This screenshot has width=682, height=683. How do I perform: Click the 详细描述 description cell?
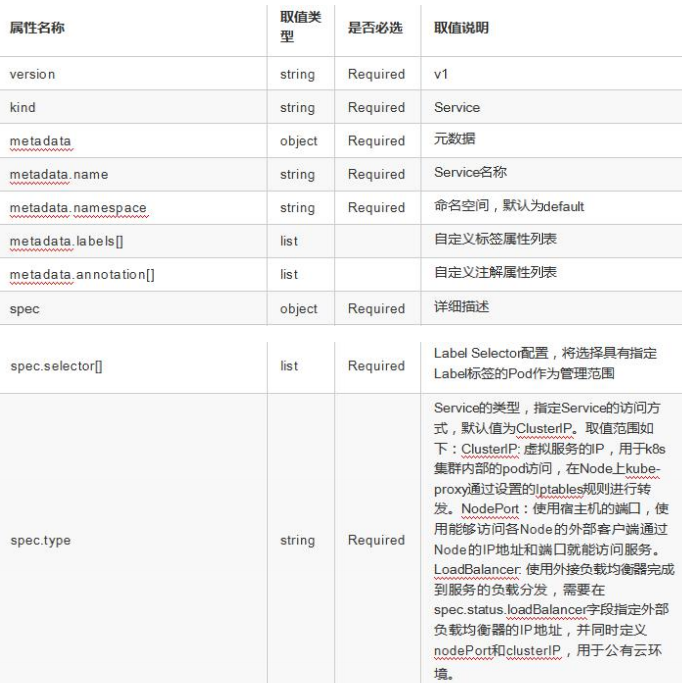click(x=457, y=308)
